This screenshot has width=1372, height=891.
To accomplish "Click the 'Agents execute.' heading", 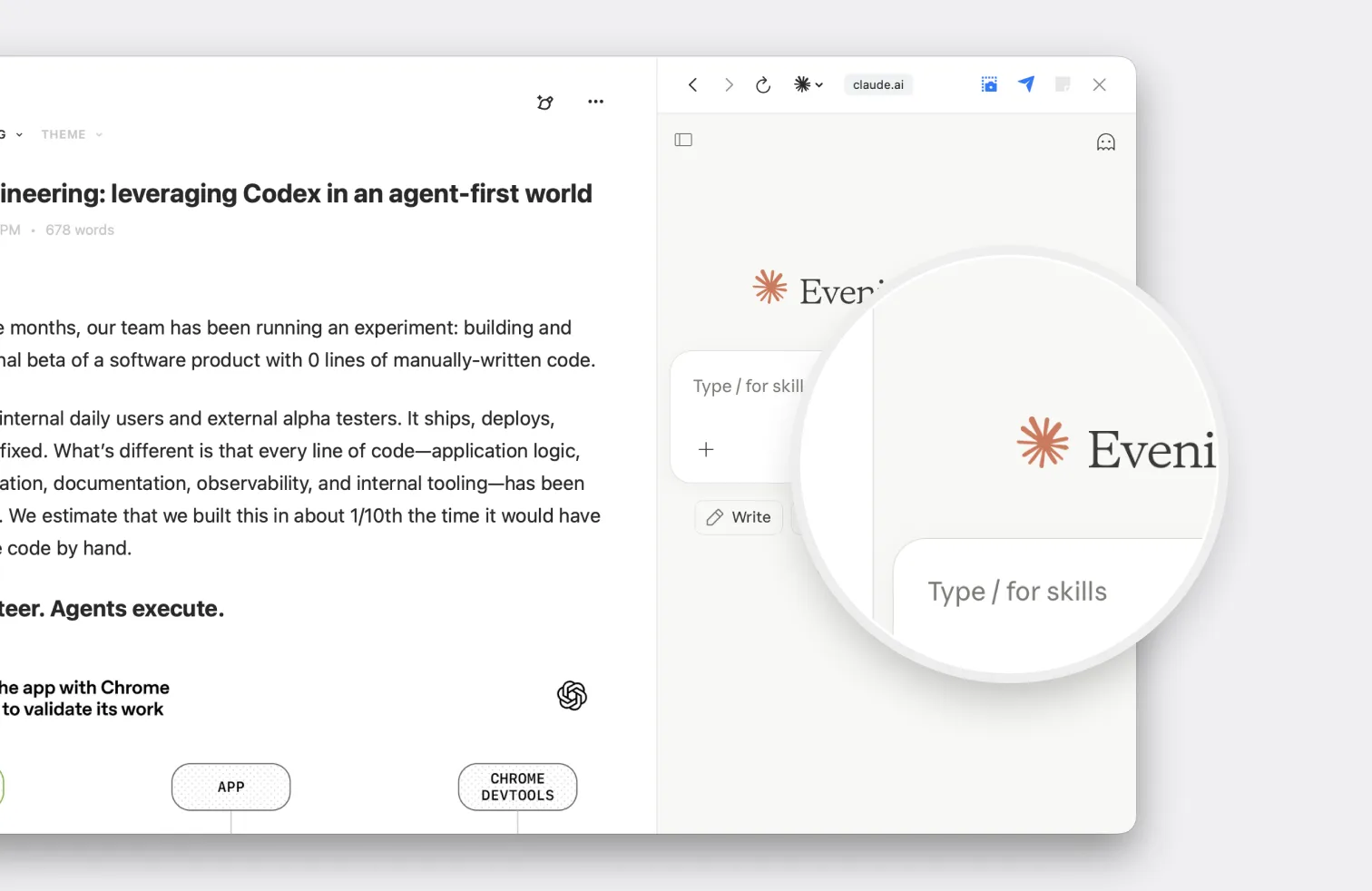I will tap(137, 609).
